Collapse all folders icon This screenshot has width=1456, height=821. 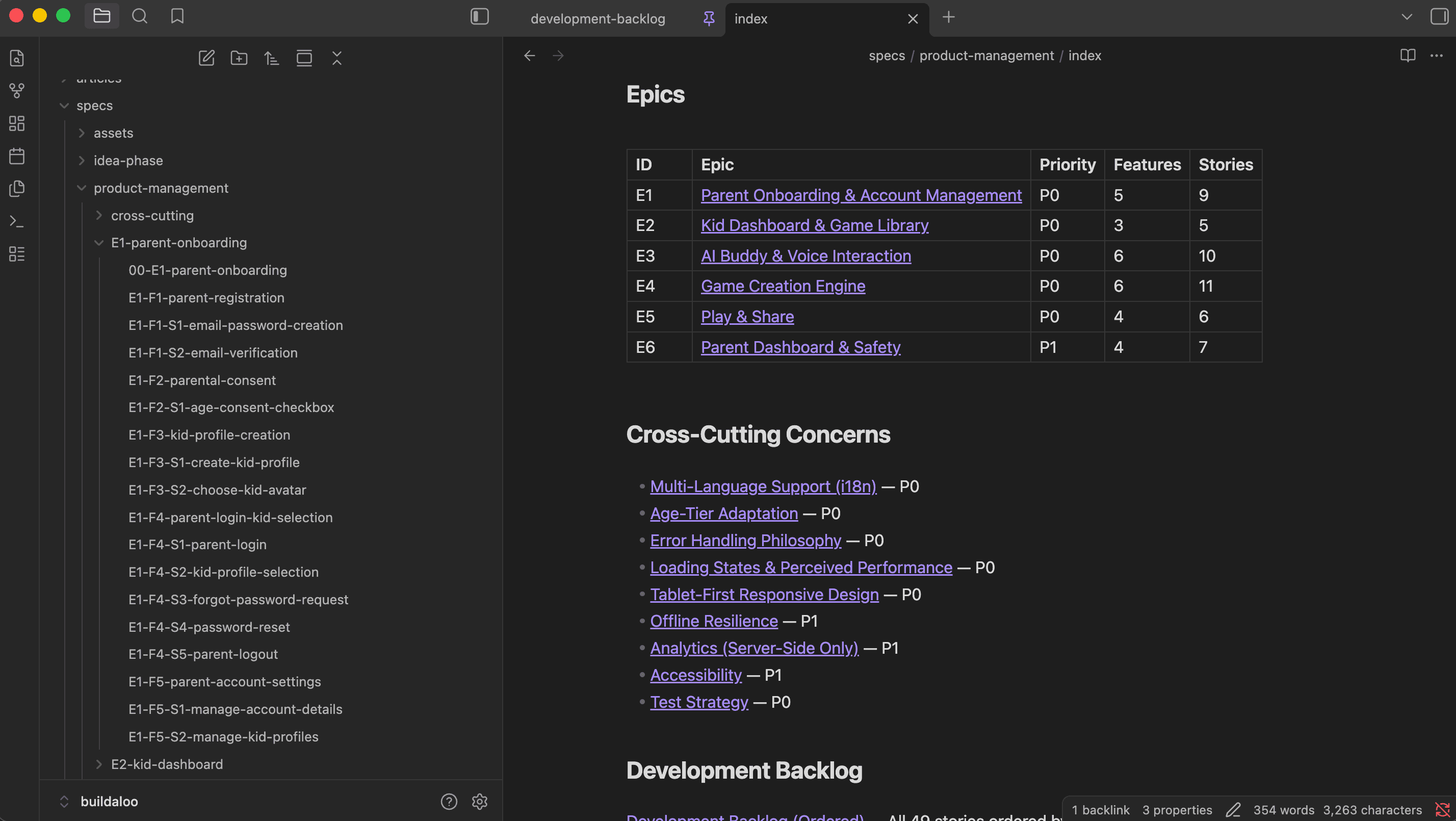[337, 58]
